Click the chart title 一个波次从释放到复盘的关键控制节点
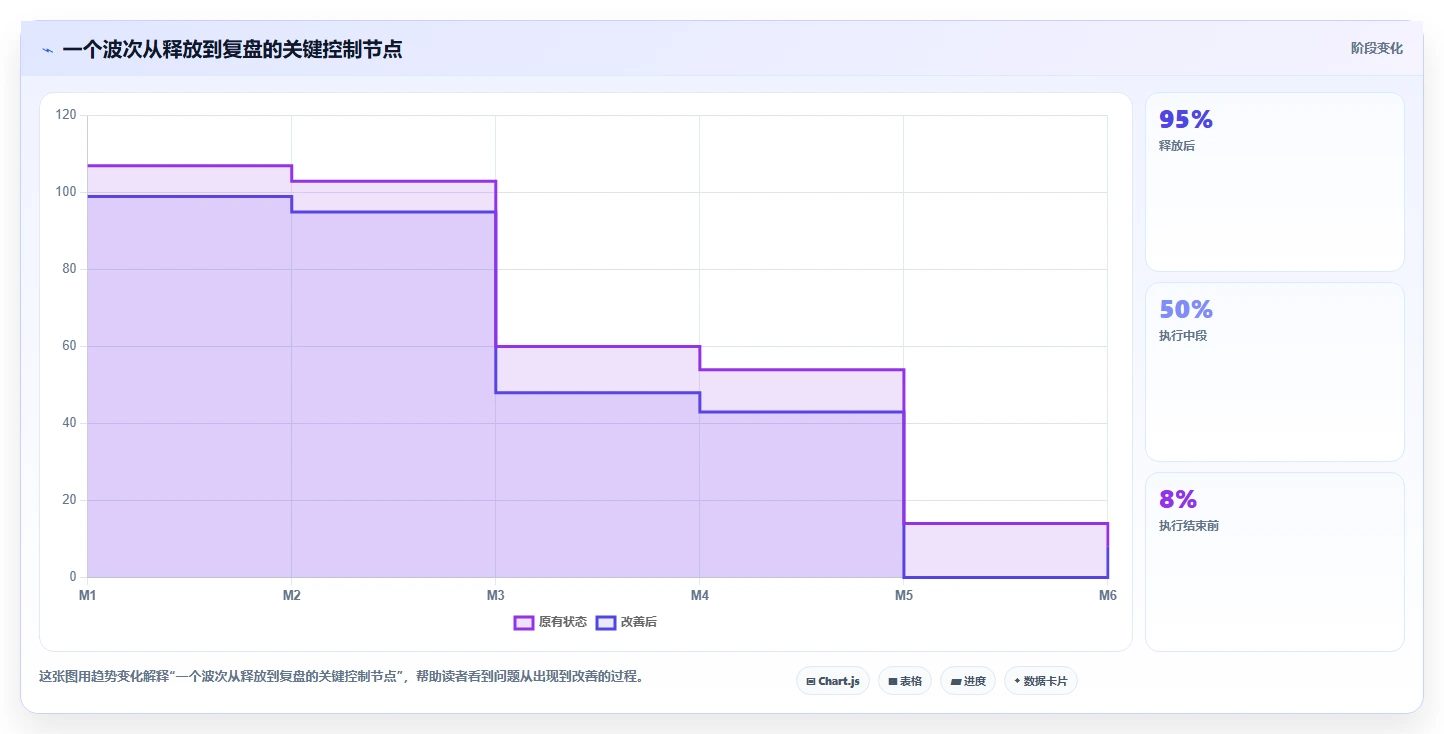Viewport: 1444px width, 734px height. point(232,49)
